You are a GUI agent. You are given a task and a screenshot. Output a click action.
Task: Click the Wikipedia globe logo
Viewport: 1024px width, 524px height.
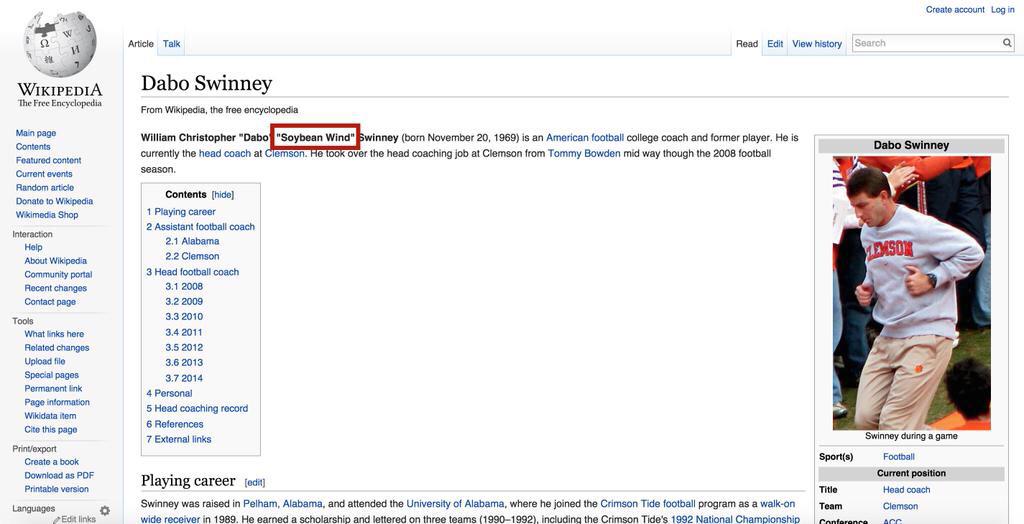pos(59,44)
